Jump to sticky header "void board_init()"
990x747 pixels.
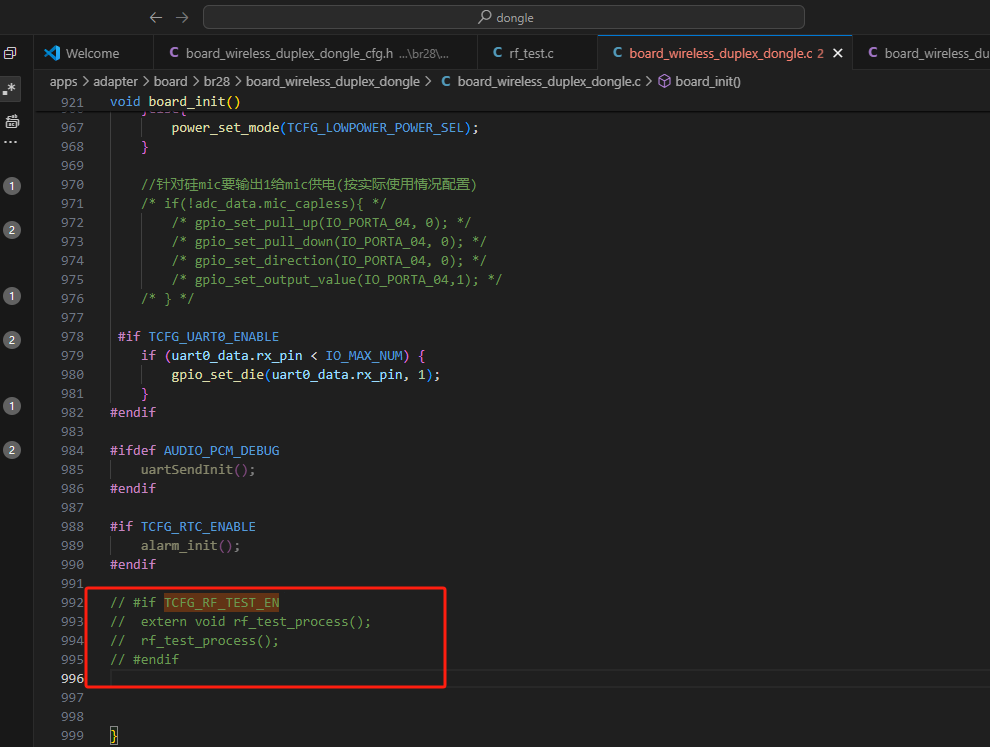pos(175,102)
